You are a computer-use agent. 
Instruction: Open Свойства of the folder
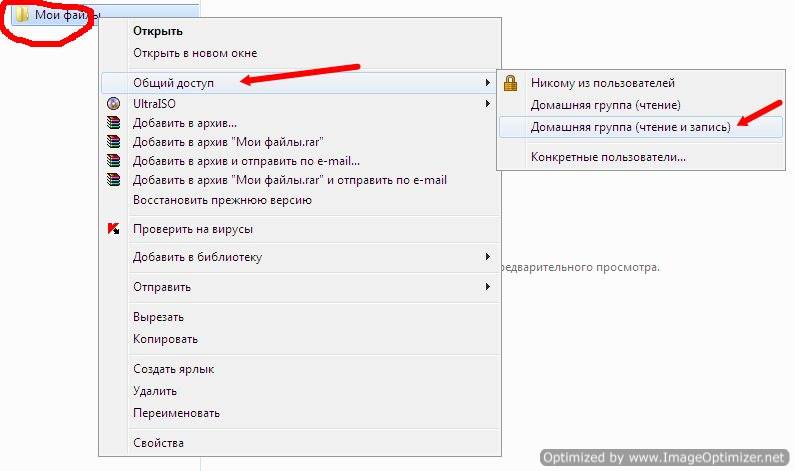pos(158,443)
